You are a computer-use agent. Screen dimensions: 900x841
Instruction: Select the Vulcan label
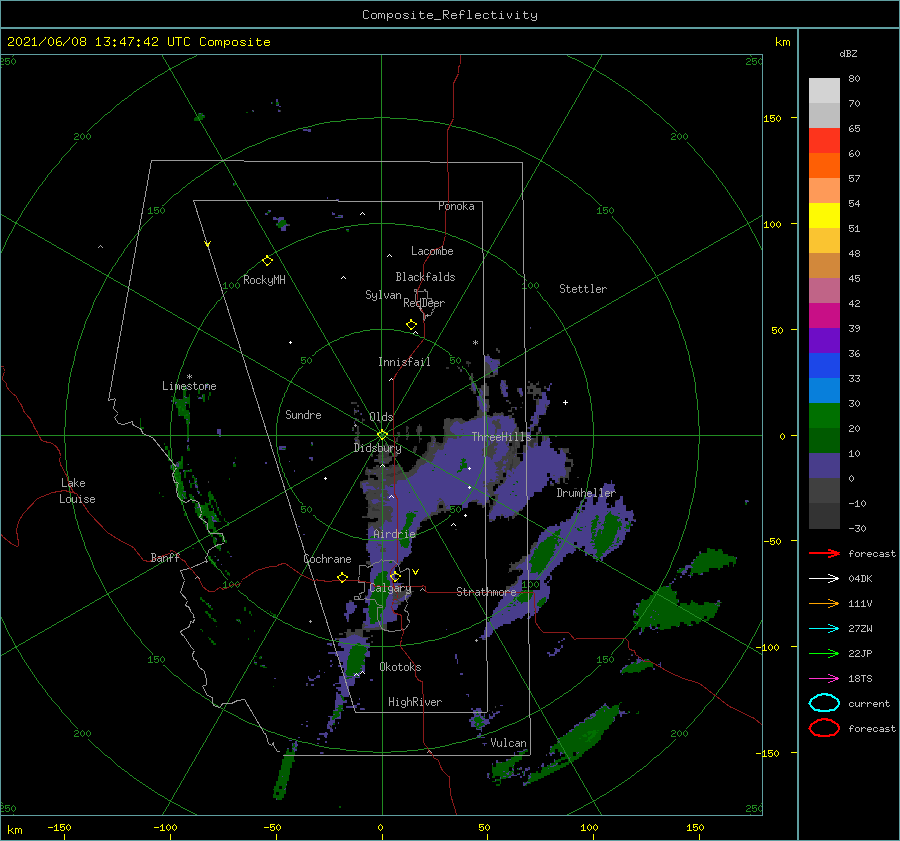point(508,743)
